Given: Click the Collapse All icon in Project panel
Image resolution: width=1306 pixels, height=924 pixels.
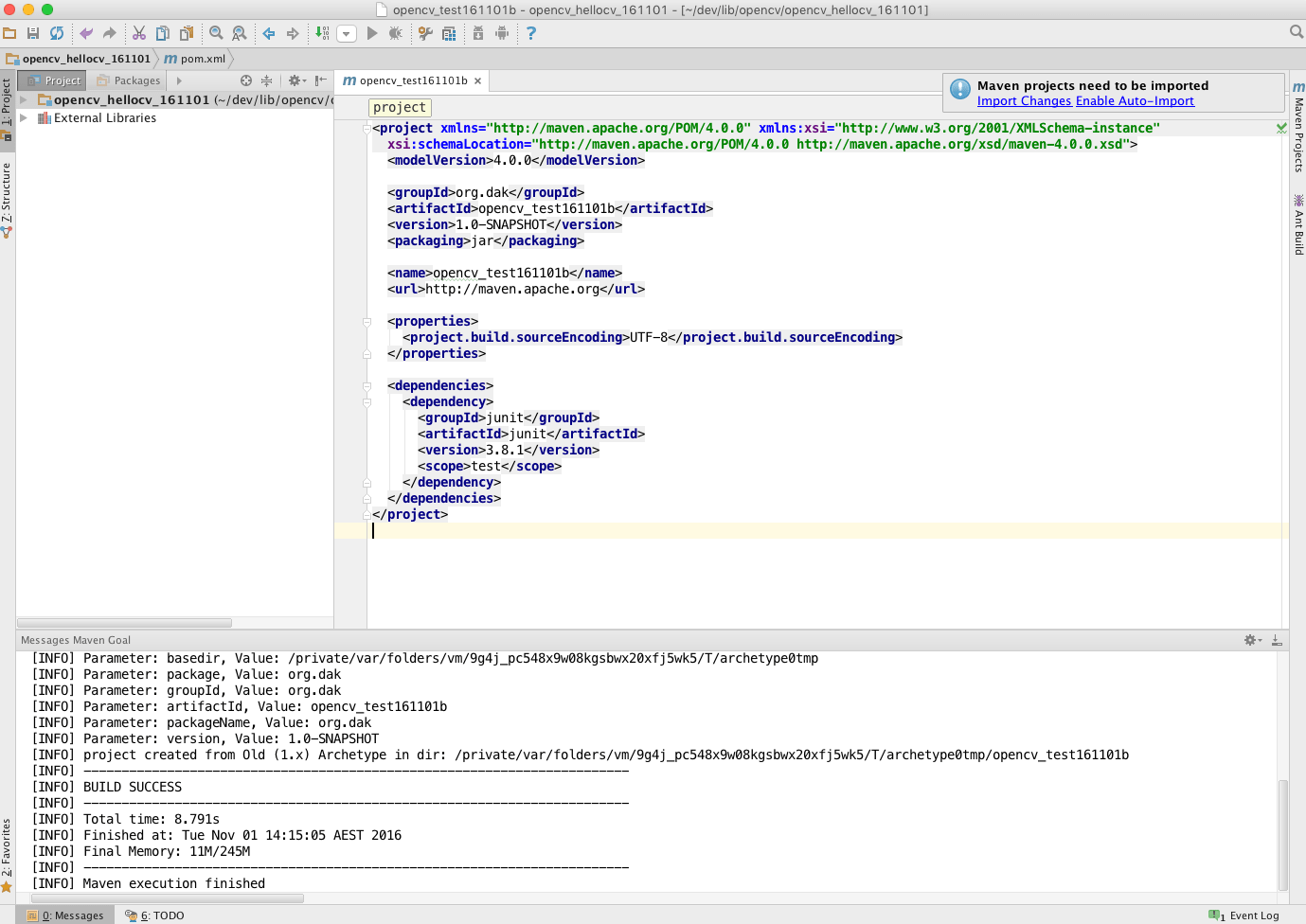Looking at the screenshot, I should tap(266, 80).
